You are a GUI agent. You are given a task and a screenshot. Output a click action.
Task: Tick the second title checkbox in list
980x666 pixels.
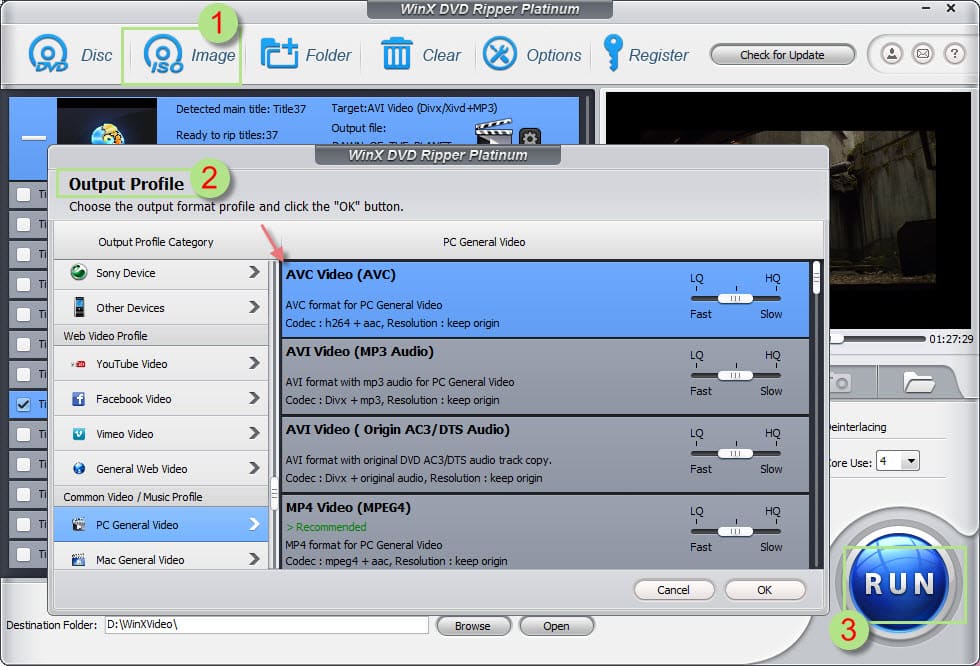pyautogui.click(x=24, y=224)
